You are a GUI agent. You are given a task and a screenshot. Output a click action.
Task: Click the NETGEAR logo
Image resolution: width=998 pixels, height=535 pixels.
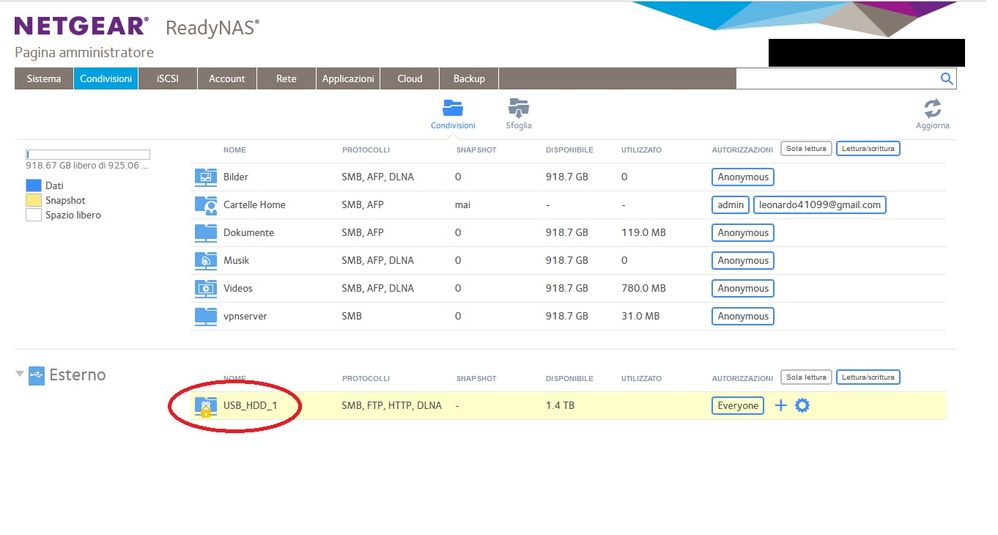(x=81, y=26)
